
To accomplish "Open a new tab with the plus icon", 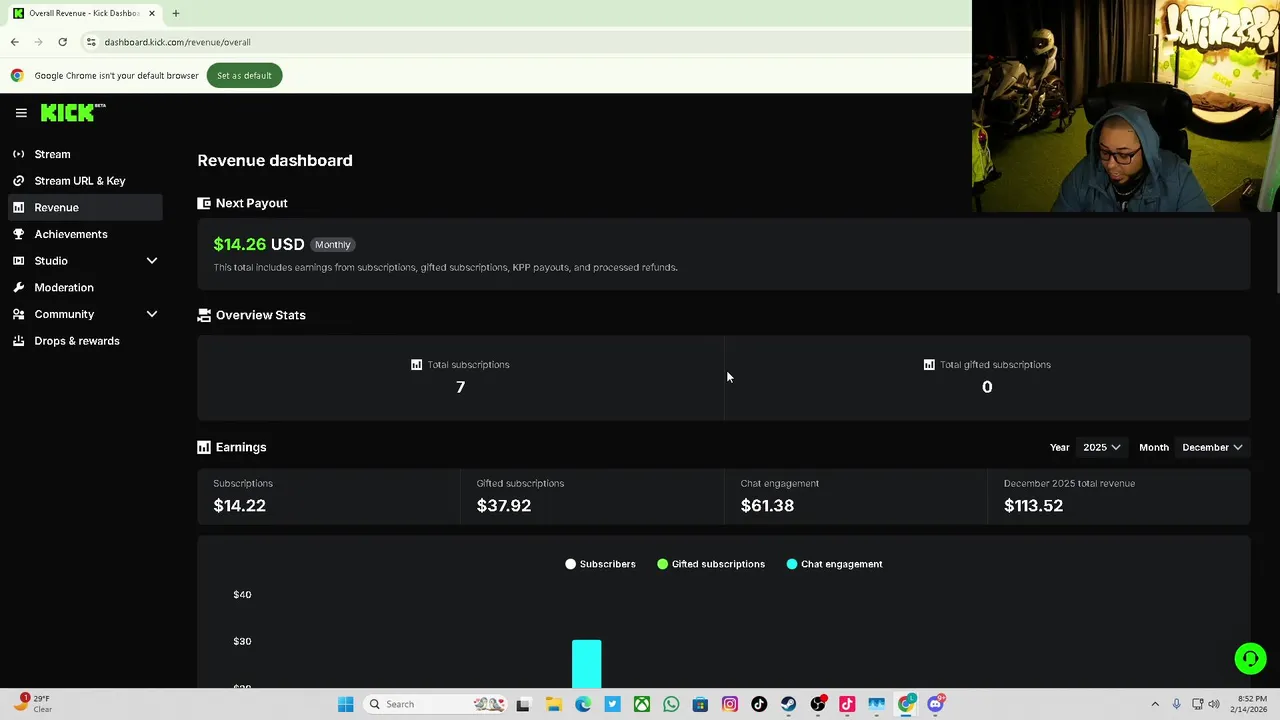I will 175,13.
